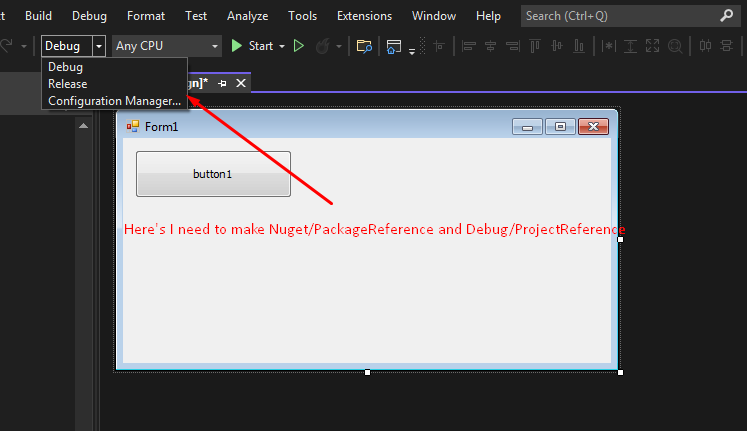
Task: Click the Form1 title text
Action: [162, 127]
